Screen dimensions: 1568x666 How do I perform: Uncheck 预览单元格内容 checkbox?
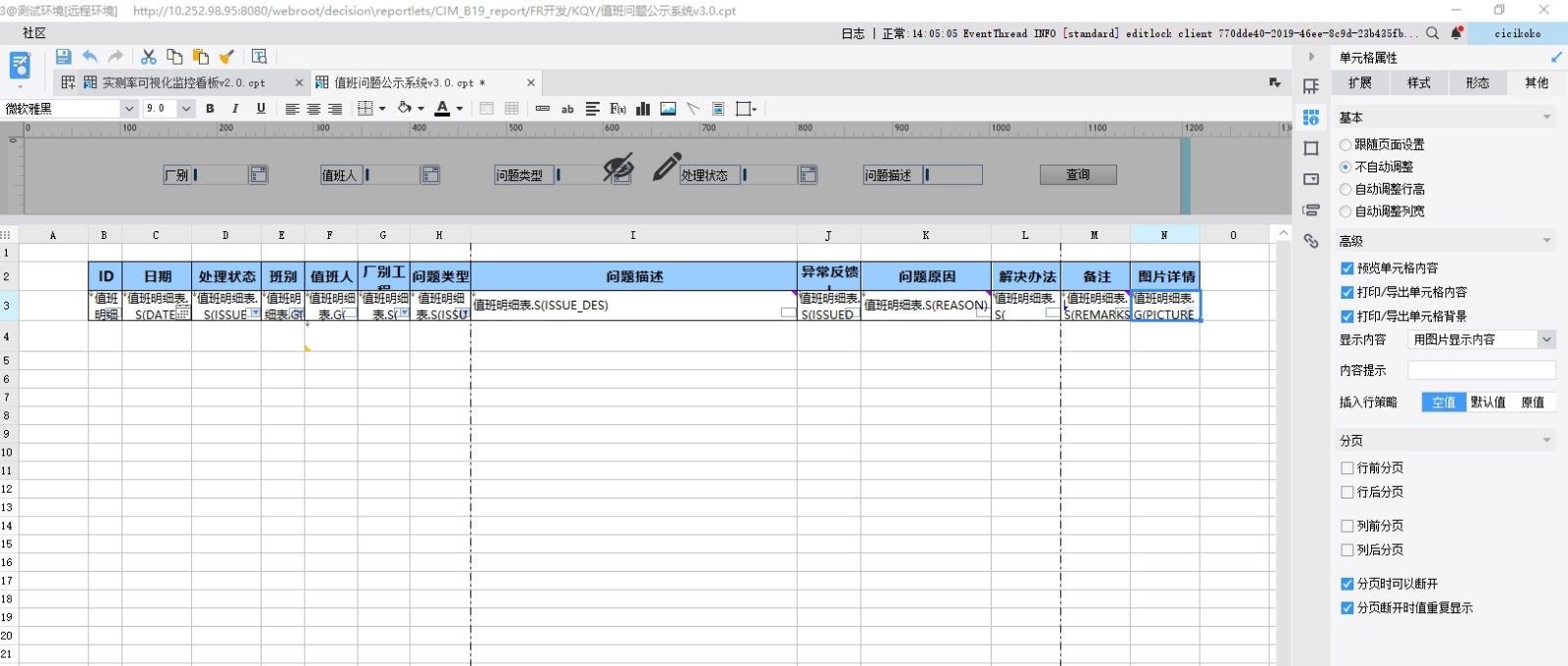(x=1347, y=268)
